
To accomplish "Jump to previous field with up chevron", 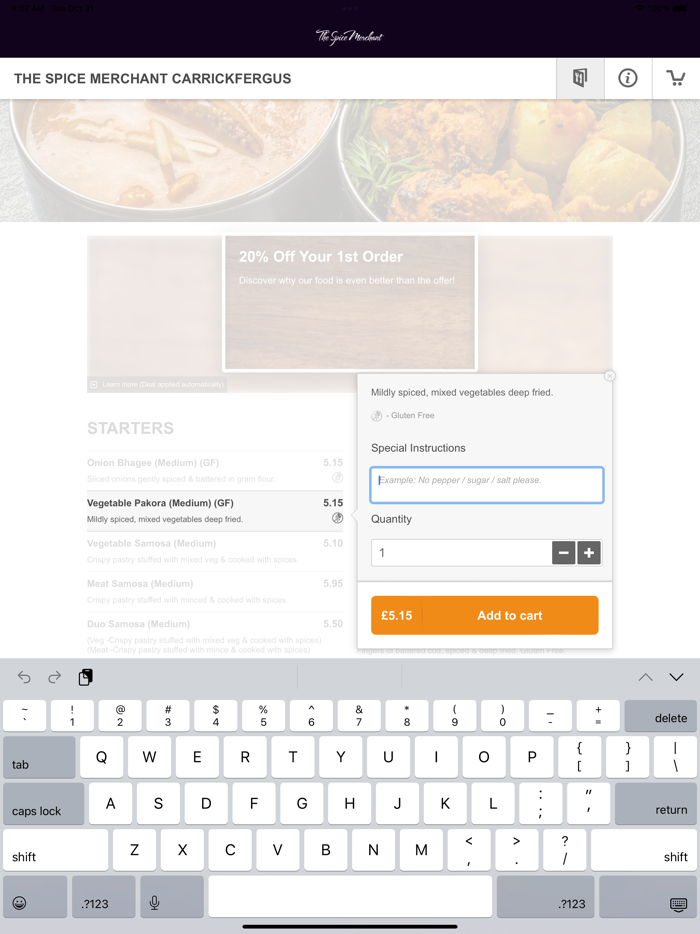I will pos(645,677).
